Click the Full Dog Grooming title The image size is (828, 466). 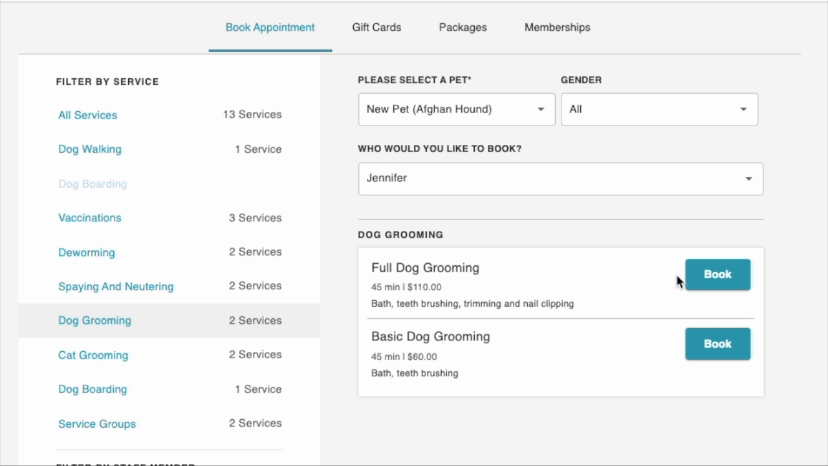(x=425, y=268)
